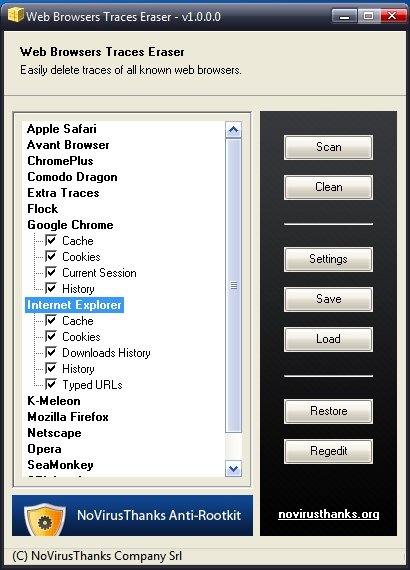Click the scrollbar down arrow
This screenshot has height=570, width=410.
point(233,469)
